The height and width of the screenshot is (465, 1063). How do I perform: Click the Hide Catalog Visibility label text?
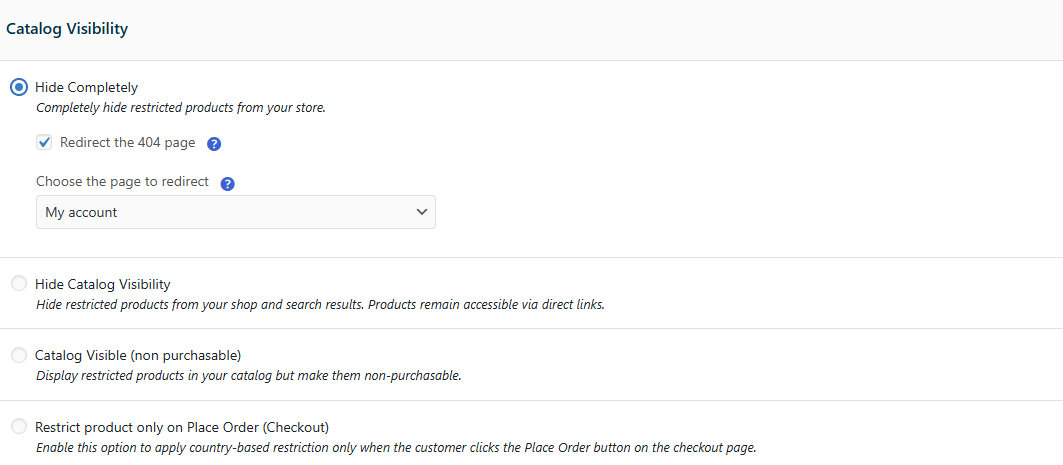coord(102,284)
